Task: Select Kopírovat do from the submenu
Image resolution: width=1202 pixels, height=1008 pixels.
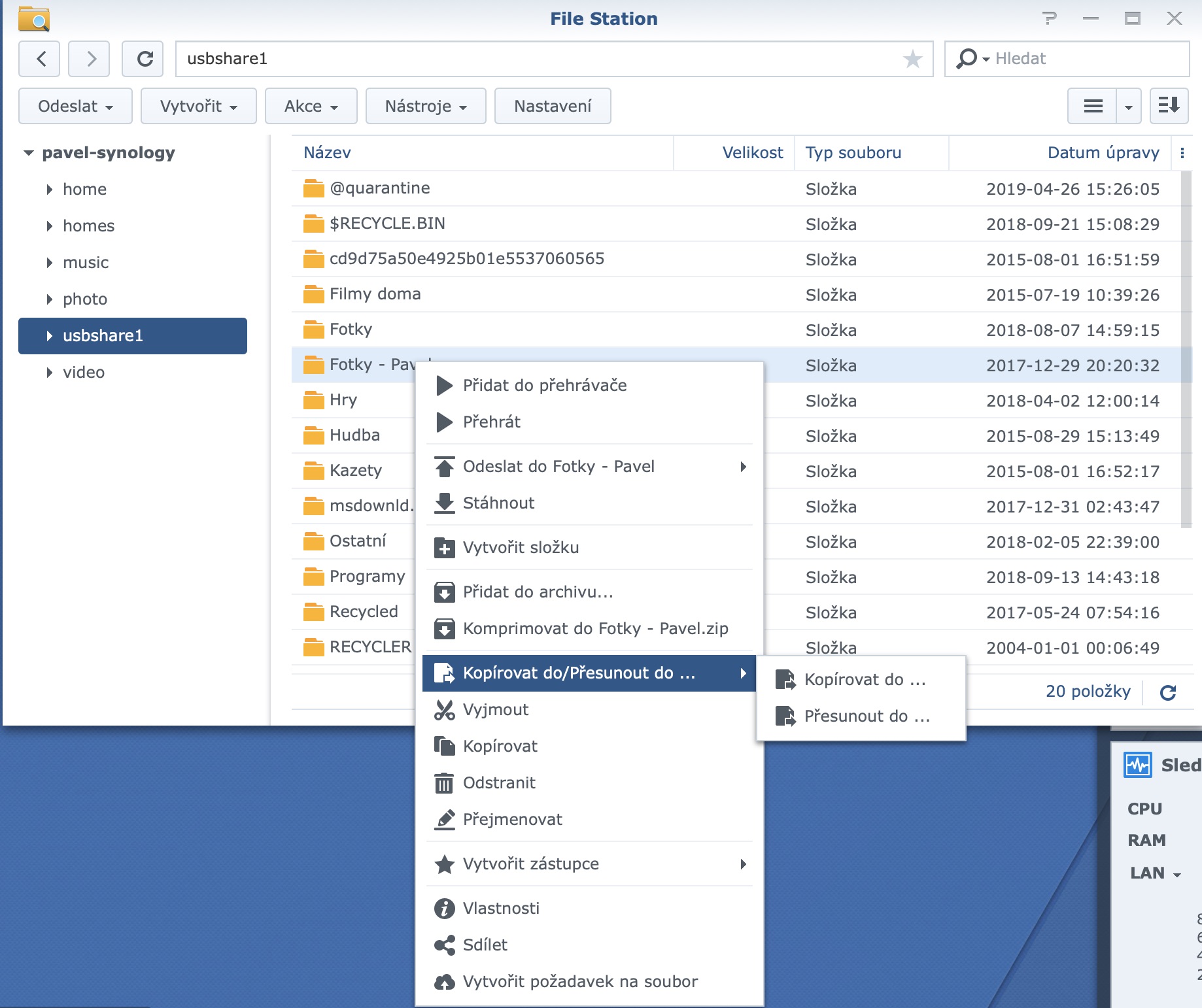Action: [865, 679]
